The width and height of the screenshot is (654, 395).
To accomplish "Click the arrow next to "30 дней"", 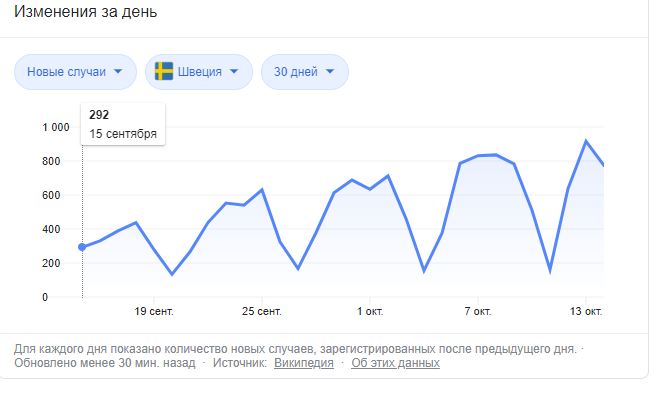I will click(330, 71).
